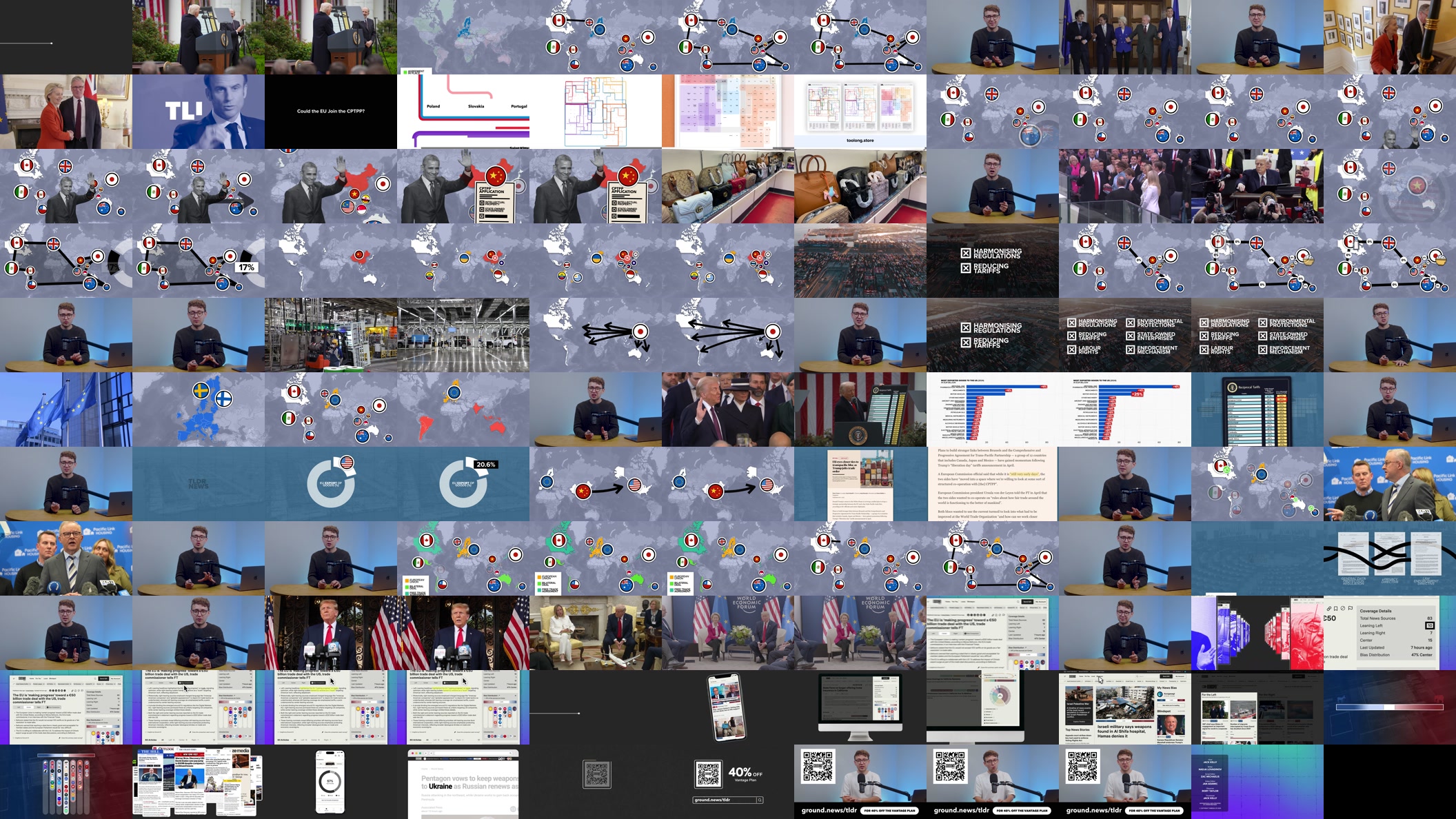Viewport: 1456px width, 819px height.
Task: Open the end credits name list frame
Action: (1257, 782)
